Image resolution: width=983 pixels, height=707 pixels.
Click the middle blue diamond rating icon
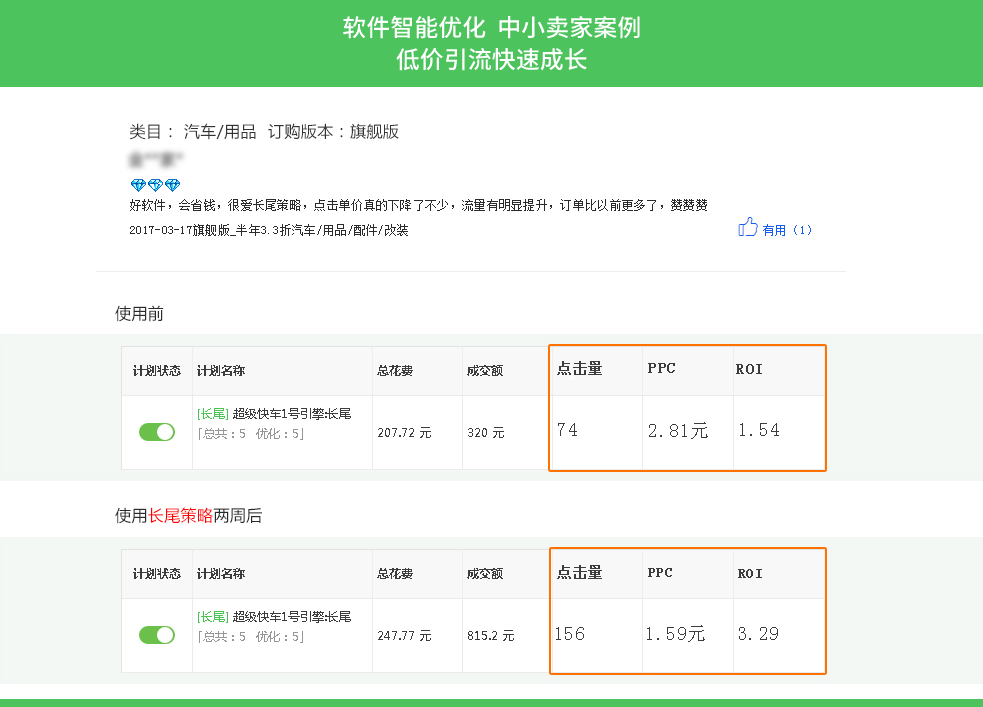point(155,186)
